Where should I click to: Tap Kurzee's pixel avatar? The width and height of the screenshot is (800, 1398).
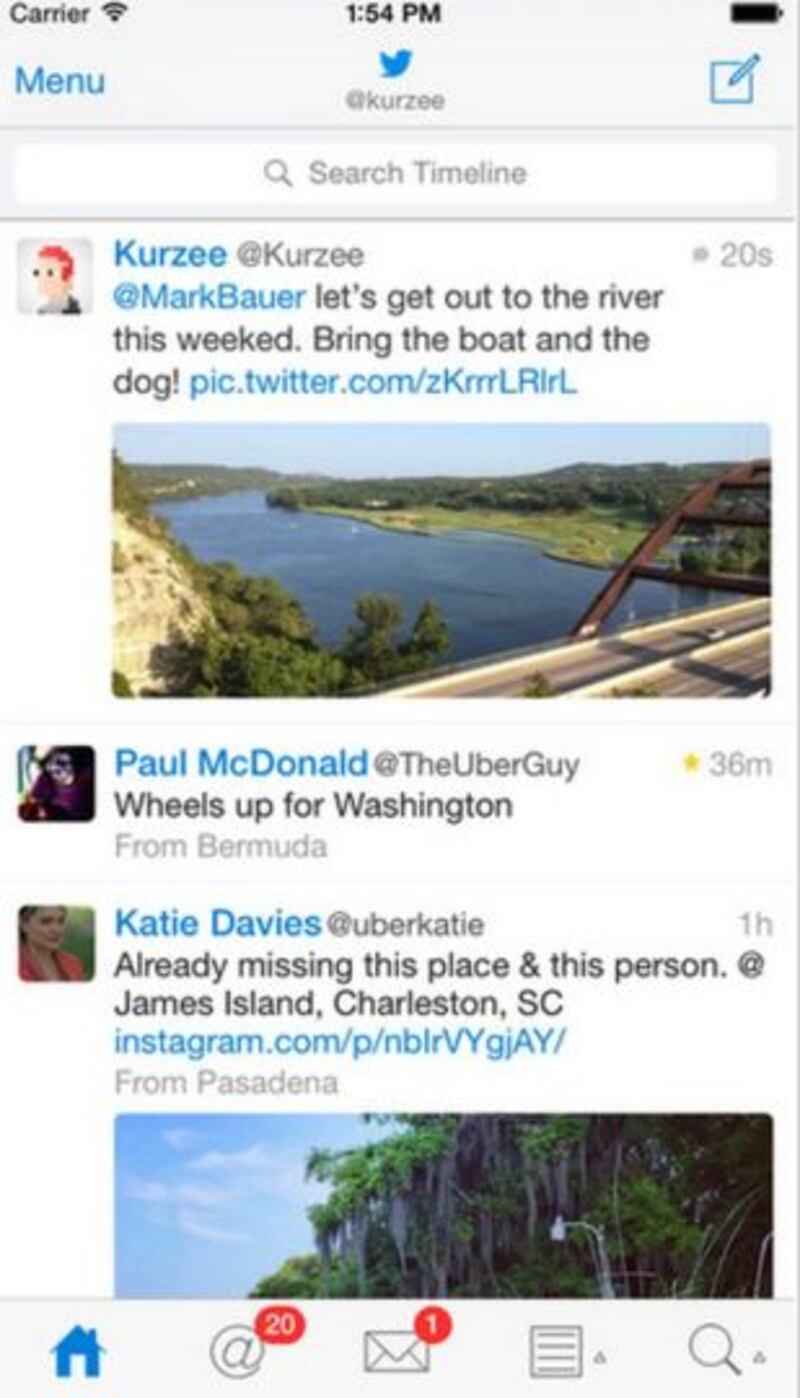point(55,277)
